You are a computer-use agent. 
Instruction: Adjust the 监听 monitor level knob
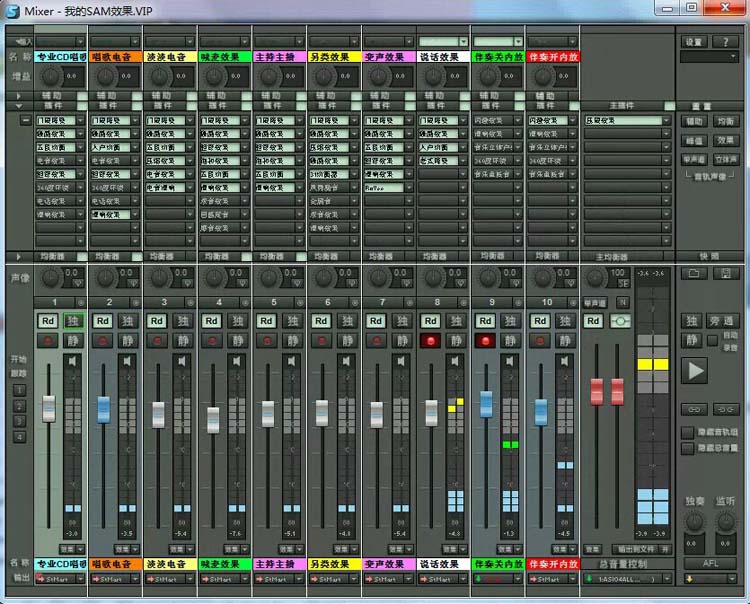pos(726,522)
